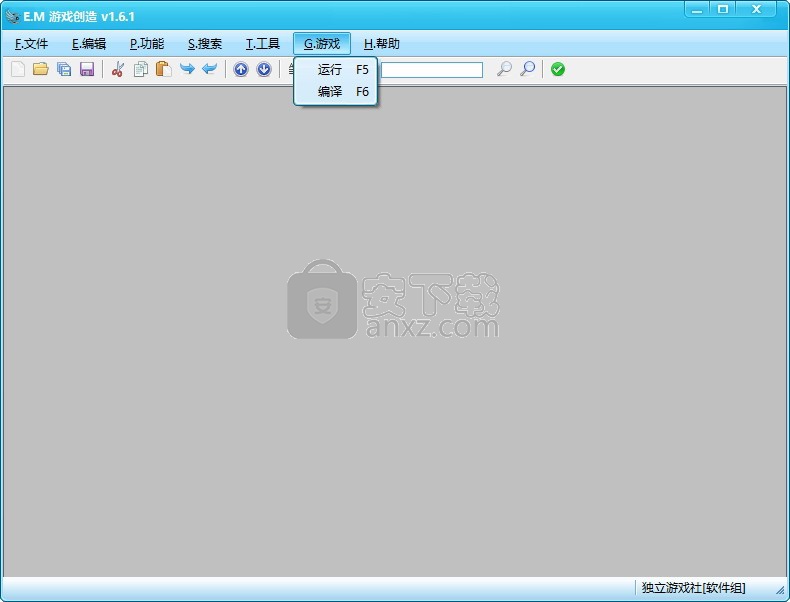Screen dimensions: 790x602
Task: Choose 运行 F5 from the menu
Action: click(x=336, y=70)
